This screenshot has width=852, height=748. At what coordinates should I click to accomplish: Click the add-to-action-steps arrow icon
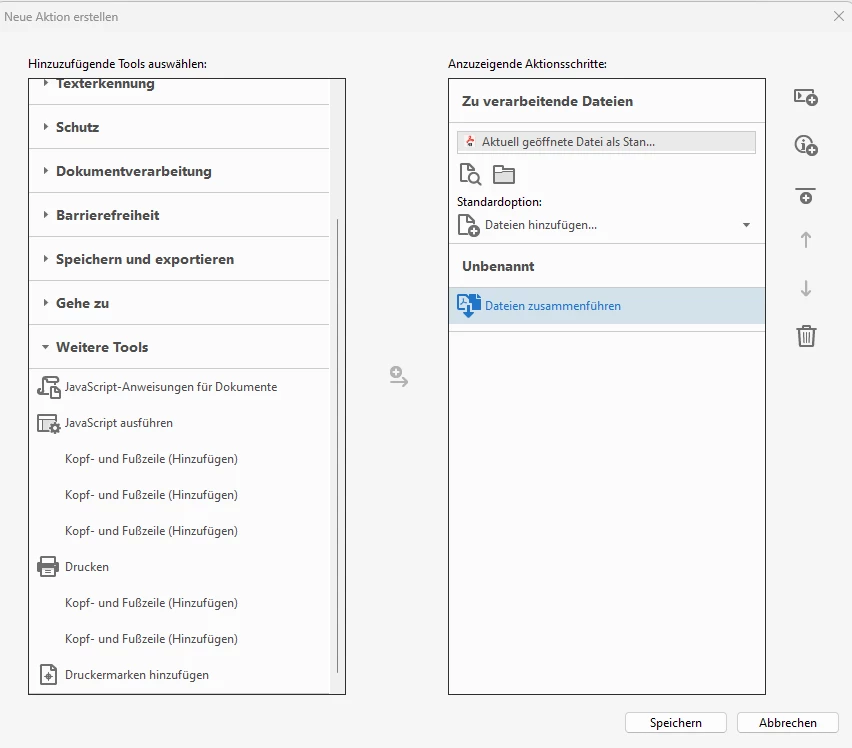399,376
